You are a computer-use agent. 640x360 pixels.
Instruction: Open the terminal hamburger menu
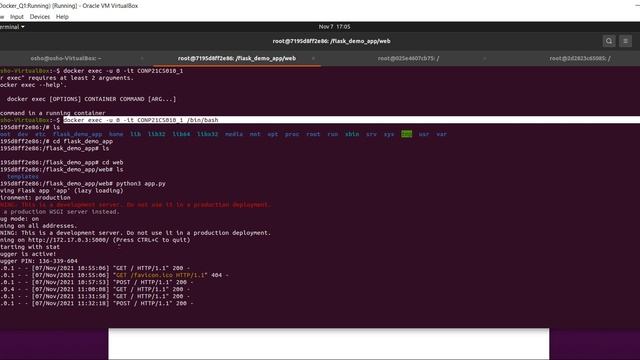coord(625,41)
